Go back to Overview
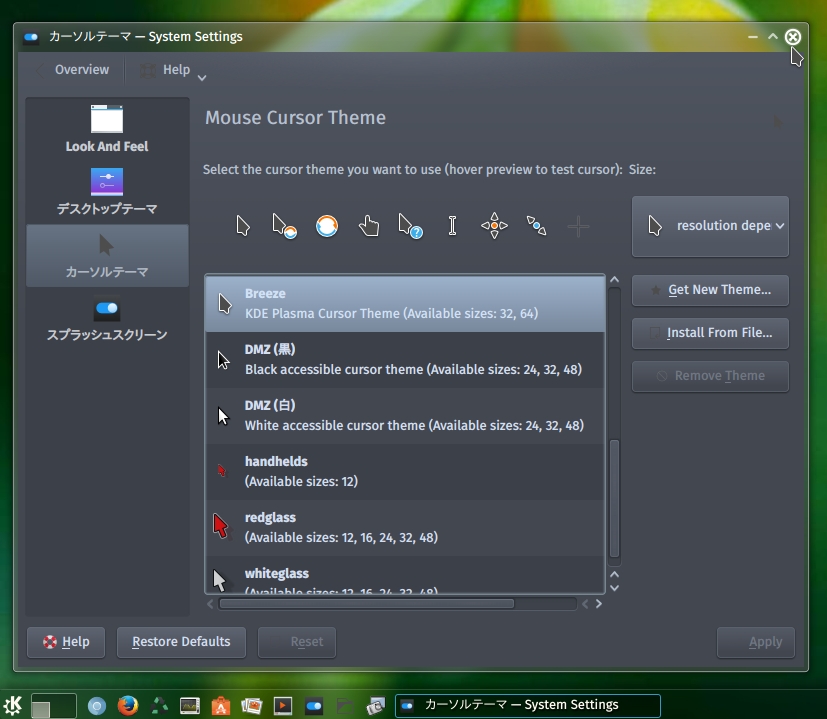The image size is (827, 719). coord(72,70)
